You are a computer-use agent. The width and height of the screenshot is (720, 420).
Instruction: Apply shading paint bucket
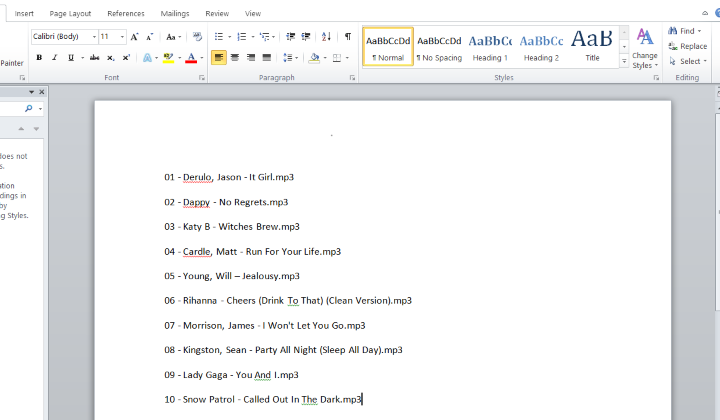[x=315, y=58]
